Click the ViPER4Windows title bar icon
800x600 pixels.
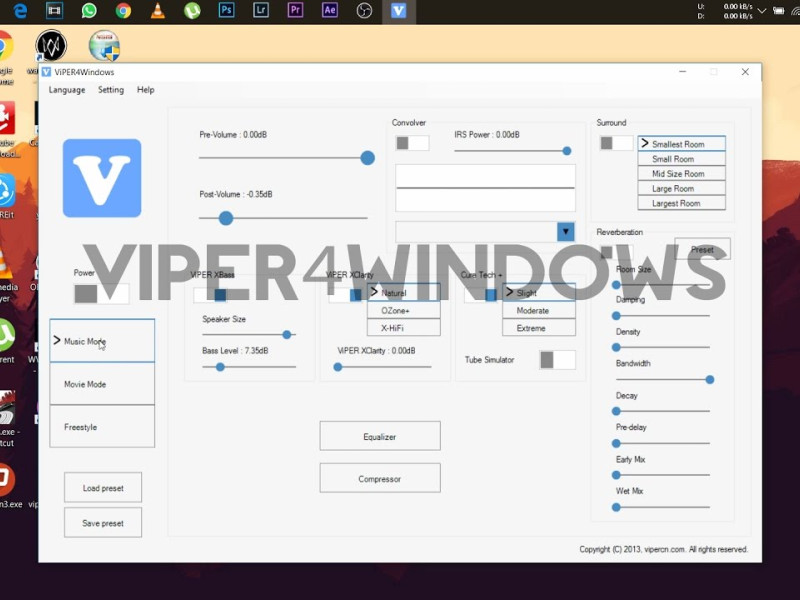46,72
